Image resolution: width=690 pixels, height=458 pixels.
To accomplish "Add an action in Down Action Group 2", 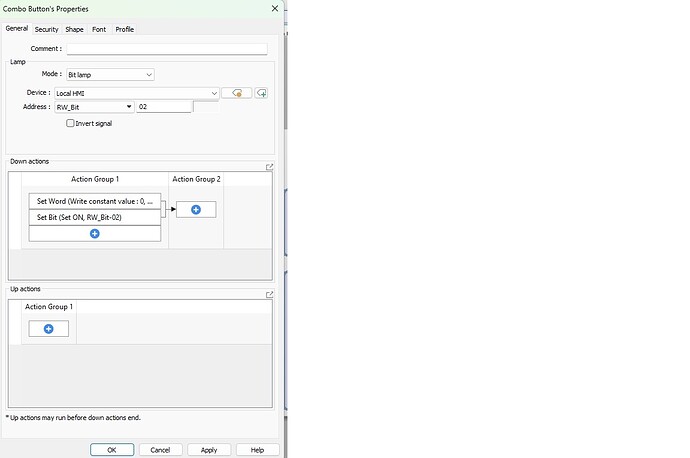I will [196, 210].
